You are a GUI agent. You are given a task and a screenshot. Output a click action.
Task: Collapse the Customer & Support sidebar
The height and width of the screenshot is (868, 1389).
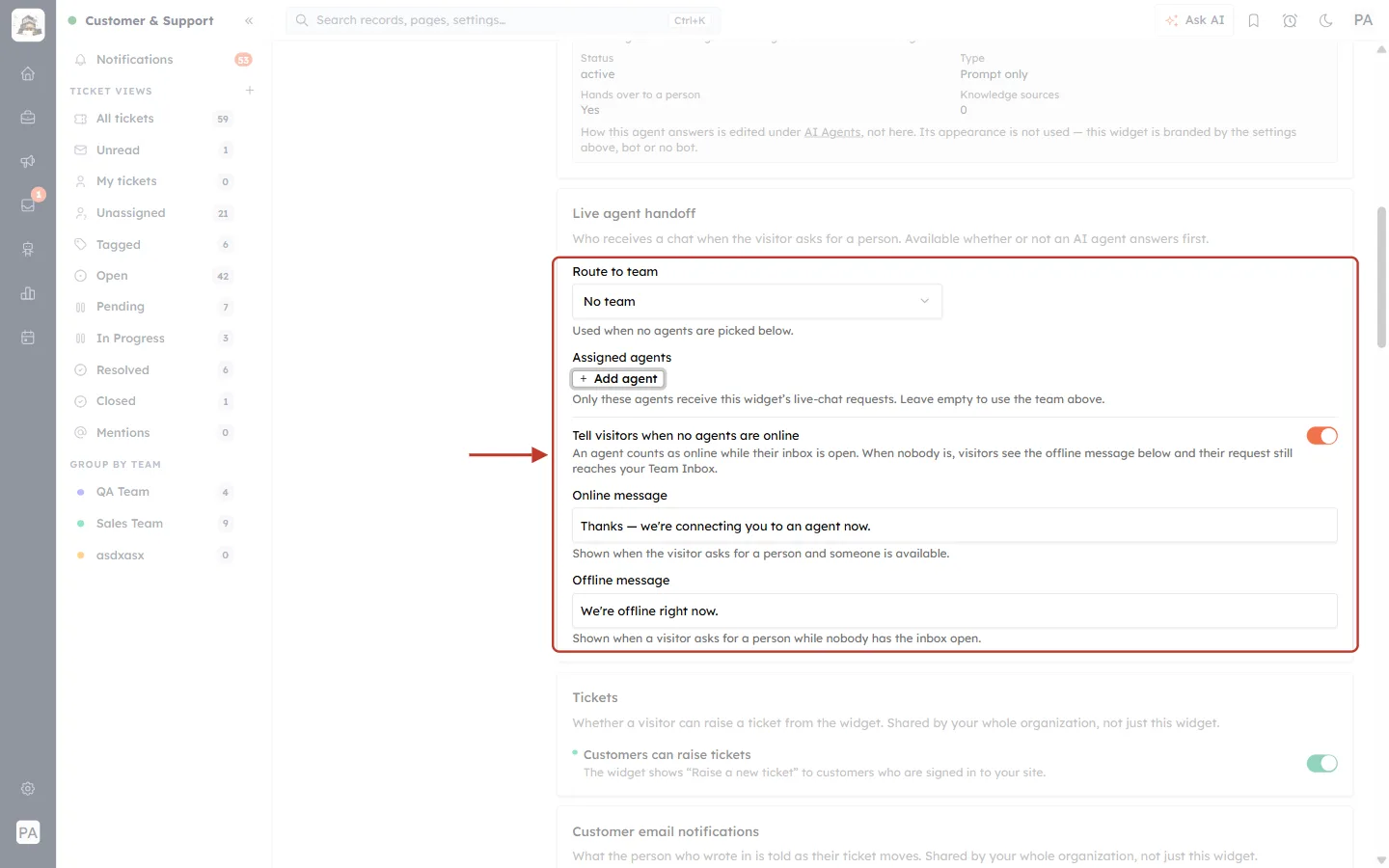tap(249, 20)
